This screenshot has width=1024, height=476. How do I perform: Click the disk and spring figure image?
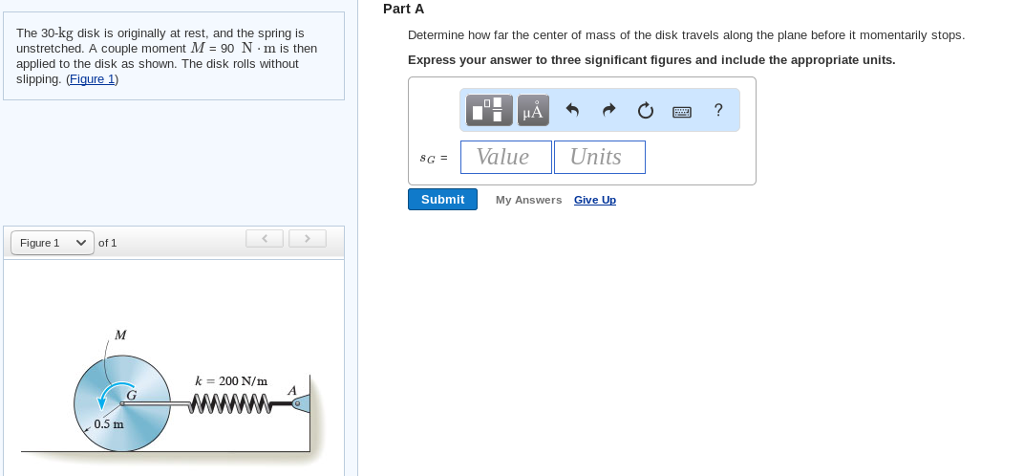coord(173,400)
